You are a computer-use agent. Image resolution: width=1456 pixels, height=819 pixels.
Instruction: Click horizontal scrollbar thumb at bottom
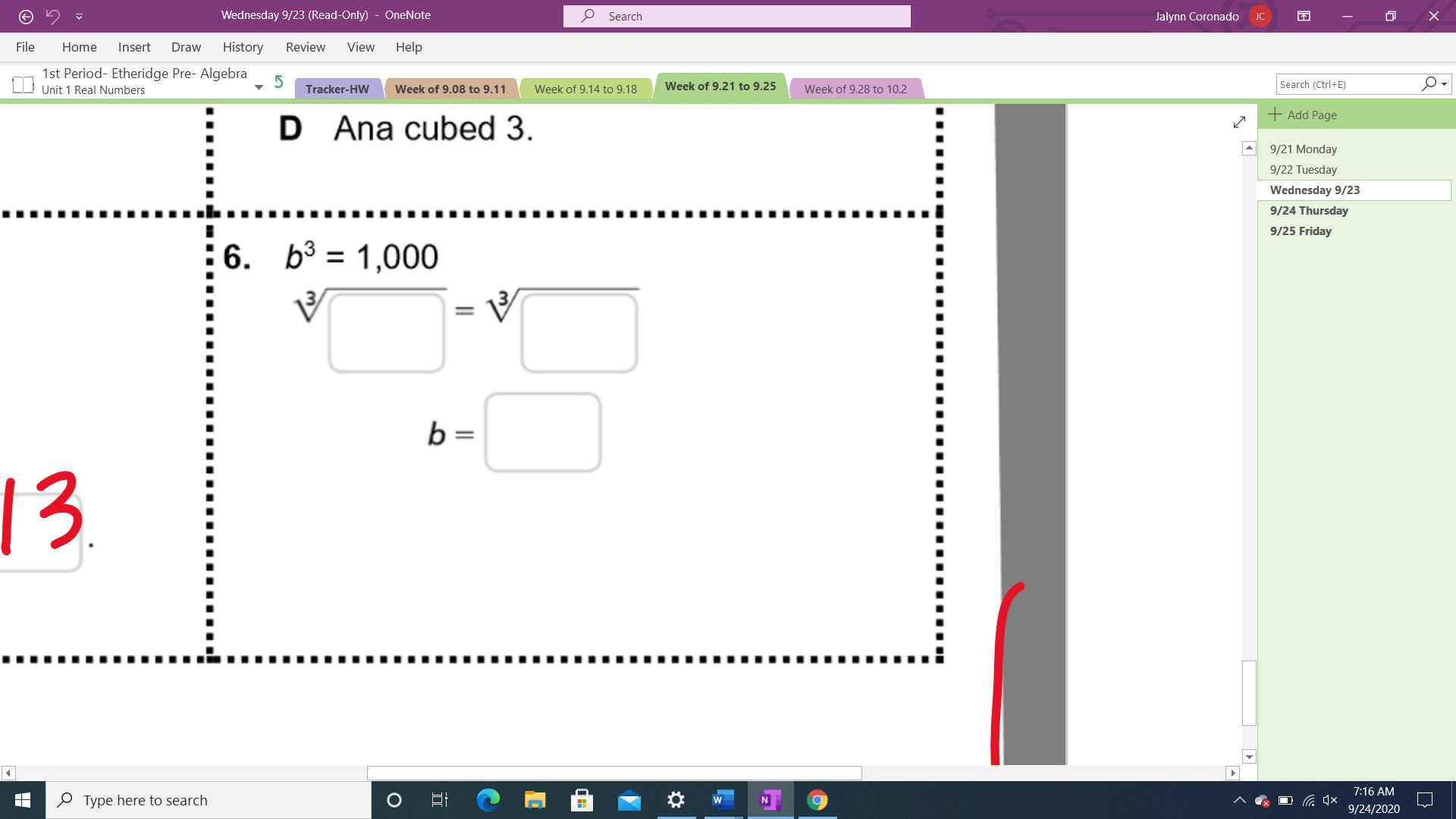click(x=614, y=773)
